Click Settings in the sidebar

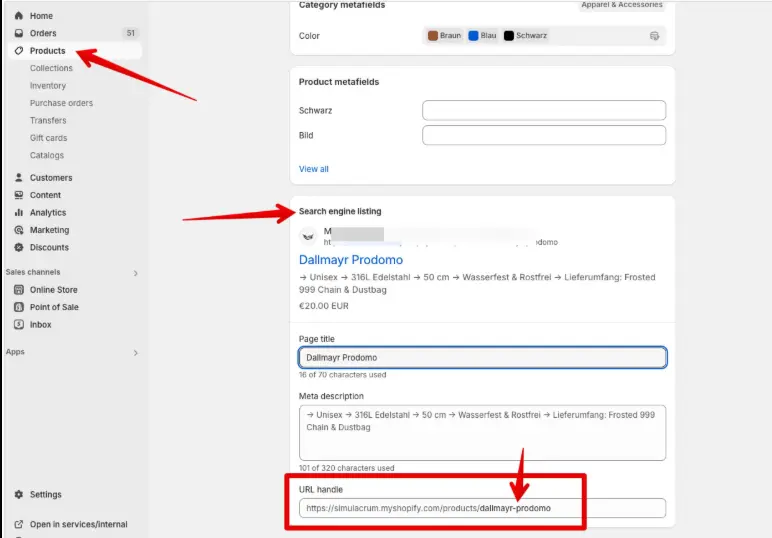[x=46, y=494]
